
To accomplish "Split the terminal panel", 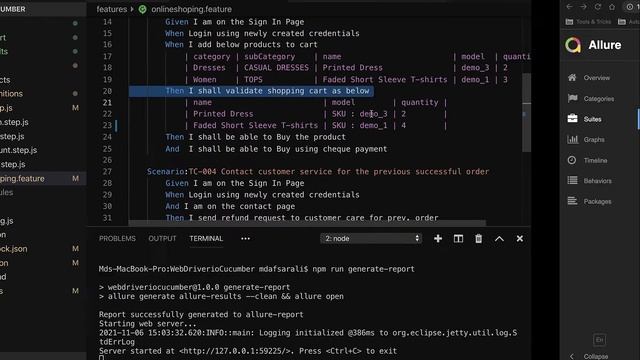I will (458, 238).
